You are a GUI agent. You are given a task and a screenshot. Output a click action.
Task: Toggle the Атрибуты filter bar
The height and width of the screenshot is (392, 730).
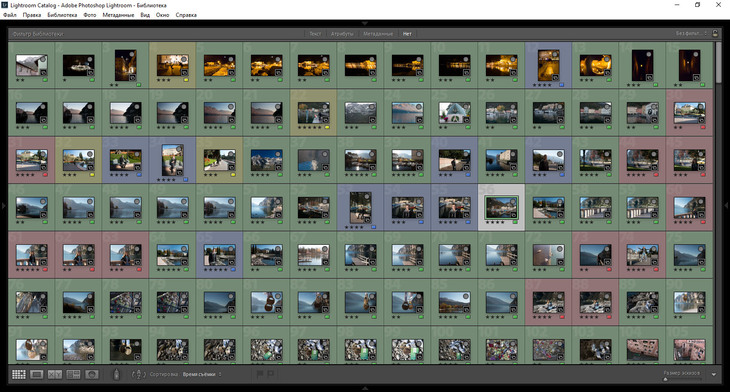click(x=342, y=34)
